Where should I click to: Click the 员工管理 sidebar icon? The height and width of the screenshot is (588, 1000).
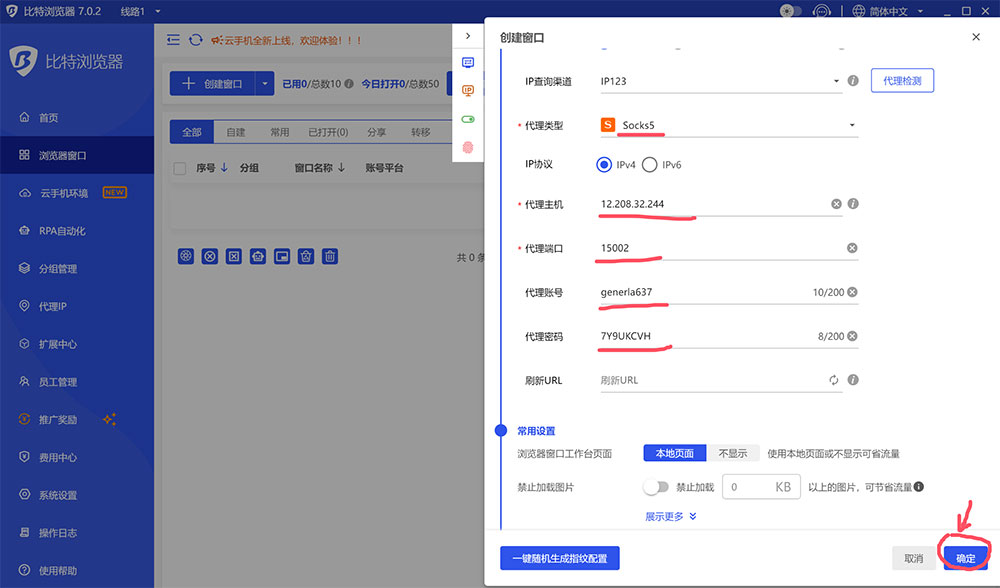(24, 381)
